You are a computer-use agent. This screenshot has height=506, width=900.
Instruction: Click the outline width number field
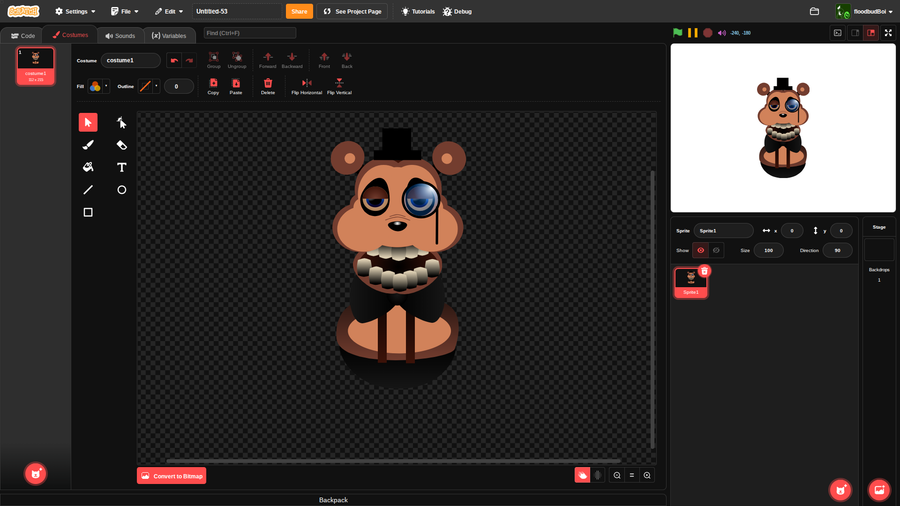click(179, 86)
